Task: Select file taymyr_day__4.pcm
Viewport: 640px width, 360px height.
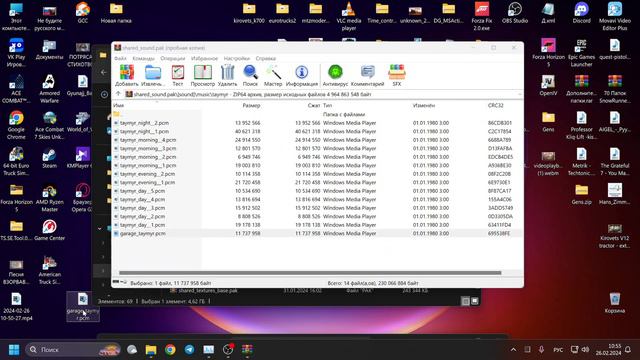Action: tap(317, 200)
